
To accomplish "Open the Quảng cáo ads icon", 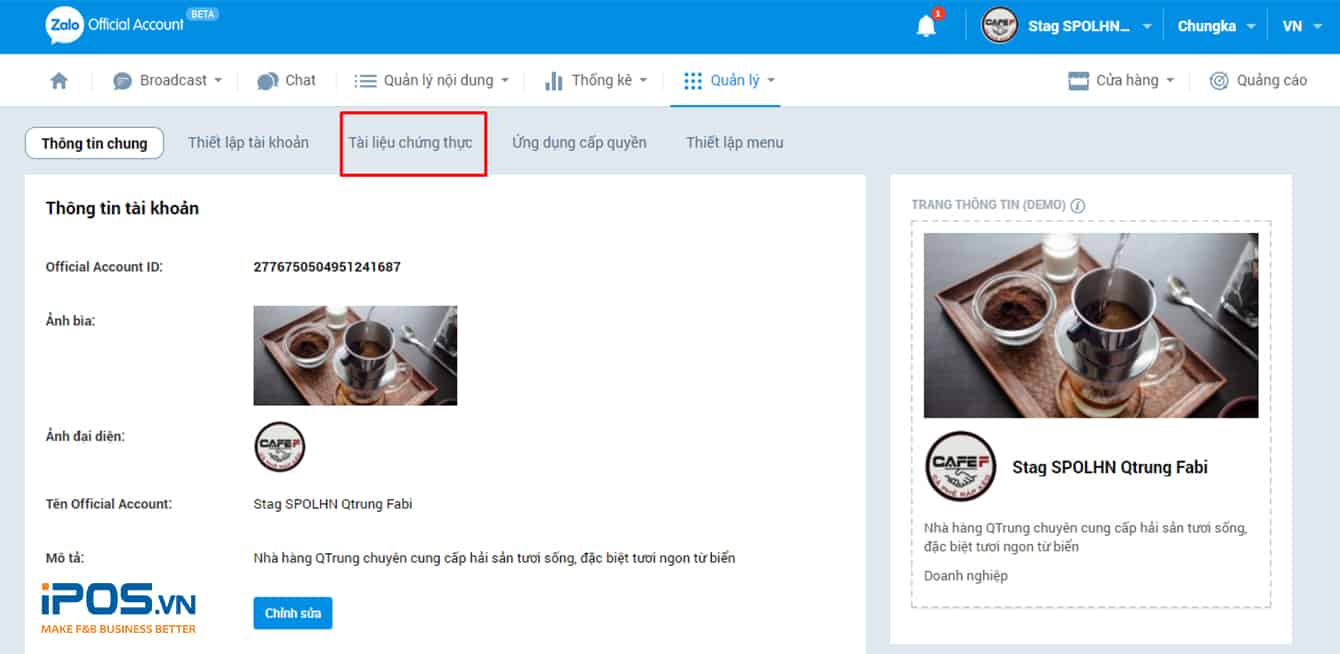I will pos(1216,80).
